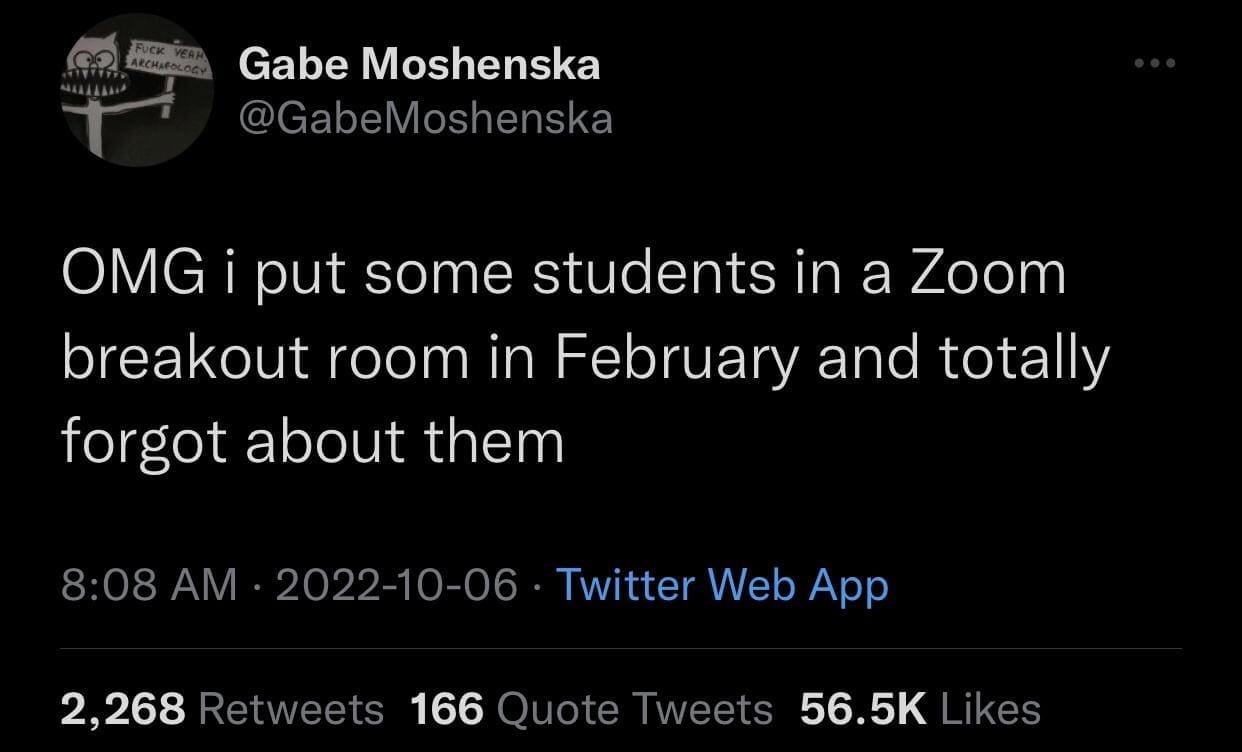The image size is (1242, 752).
Task: Show who Likes this tweet
Action: click(x=989, y=709)
